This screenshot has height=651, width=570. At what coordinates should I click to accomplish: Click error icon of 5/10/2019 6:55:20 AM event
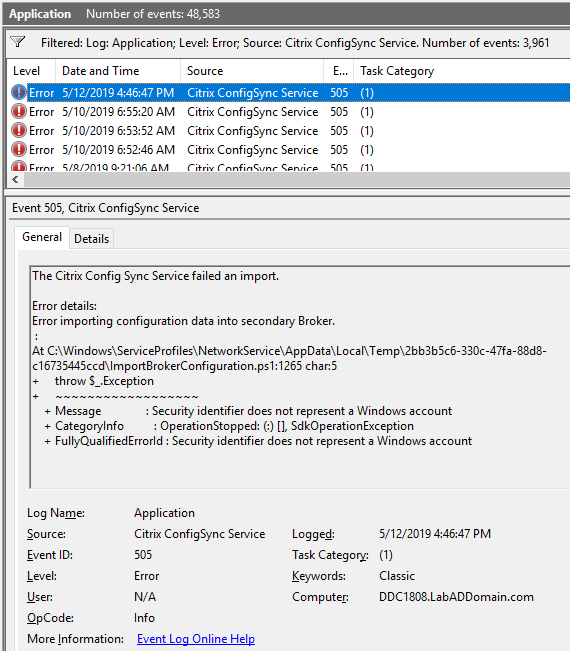tap(19, 111)
